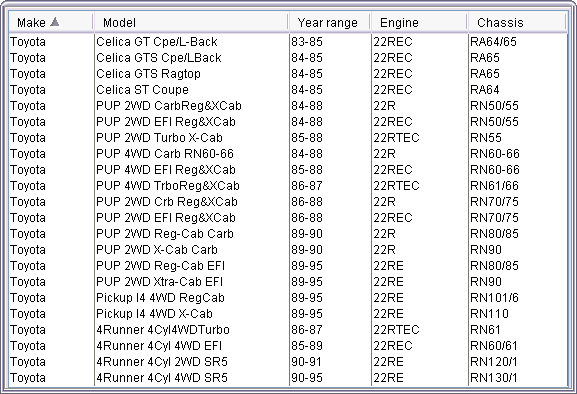Viewport: 577px width, 394px height.
Task: Click the 90-95 year range cell
Action: pos(330,378)
